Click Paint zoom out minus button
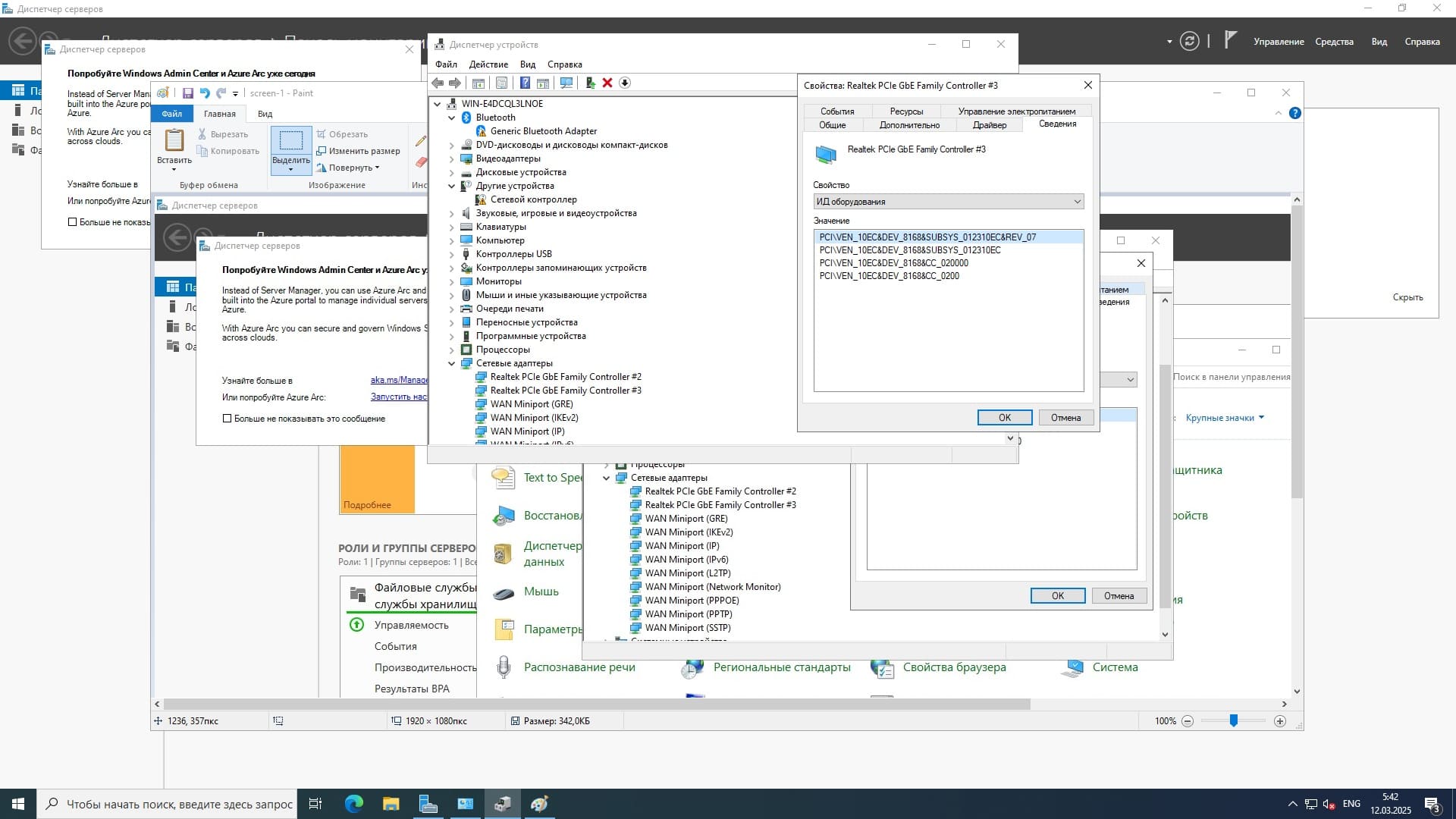Image resolution: width=1456 pixels, height=819 pixels. (x=1188, y=721)
